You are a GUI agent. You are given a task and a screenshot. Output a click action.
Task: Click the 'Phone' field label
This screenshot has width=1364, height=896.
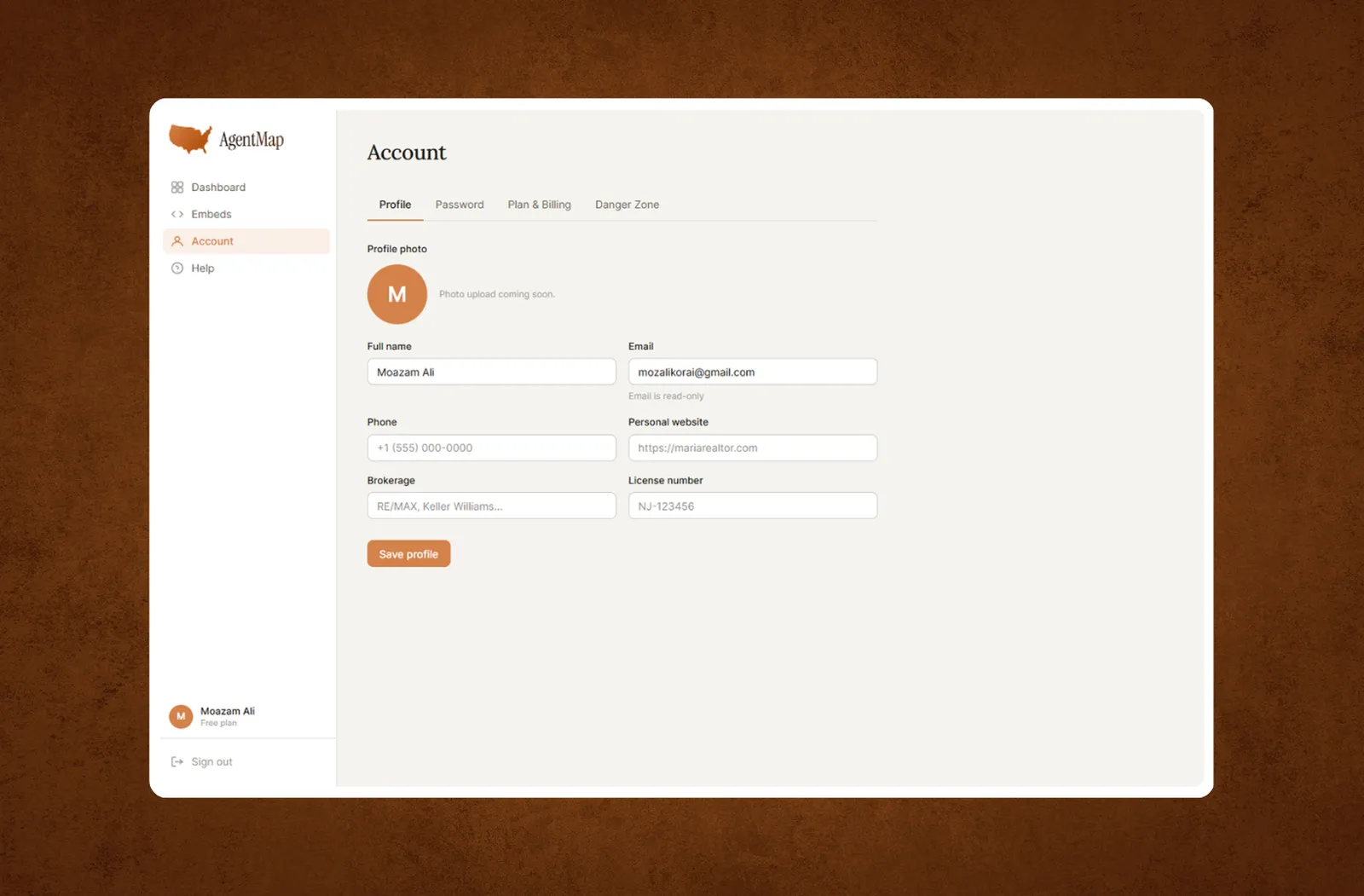coord(382,422)
